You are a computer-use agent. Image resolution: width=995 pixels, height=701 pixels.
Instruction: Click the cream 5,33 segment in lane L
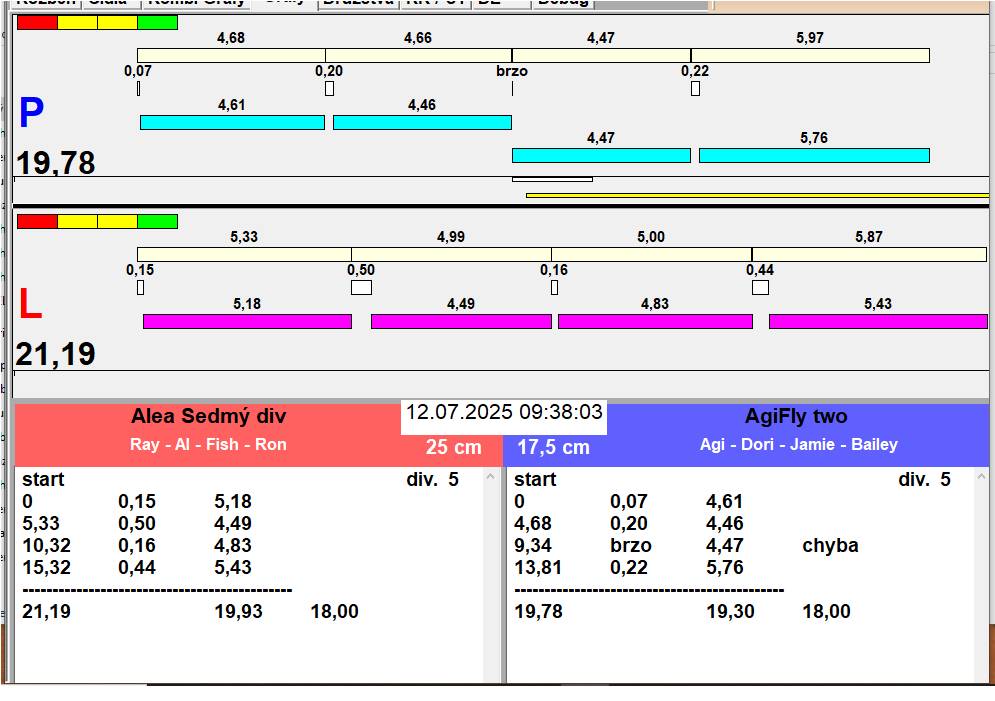coord(244,254)
